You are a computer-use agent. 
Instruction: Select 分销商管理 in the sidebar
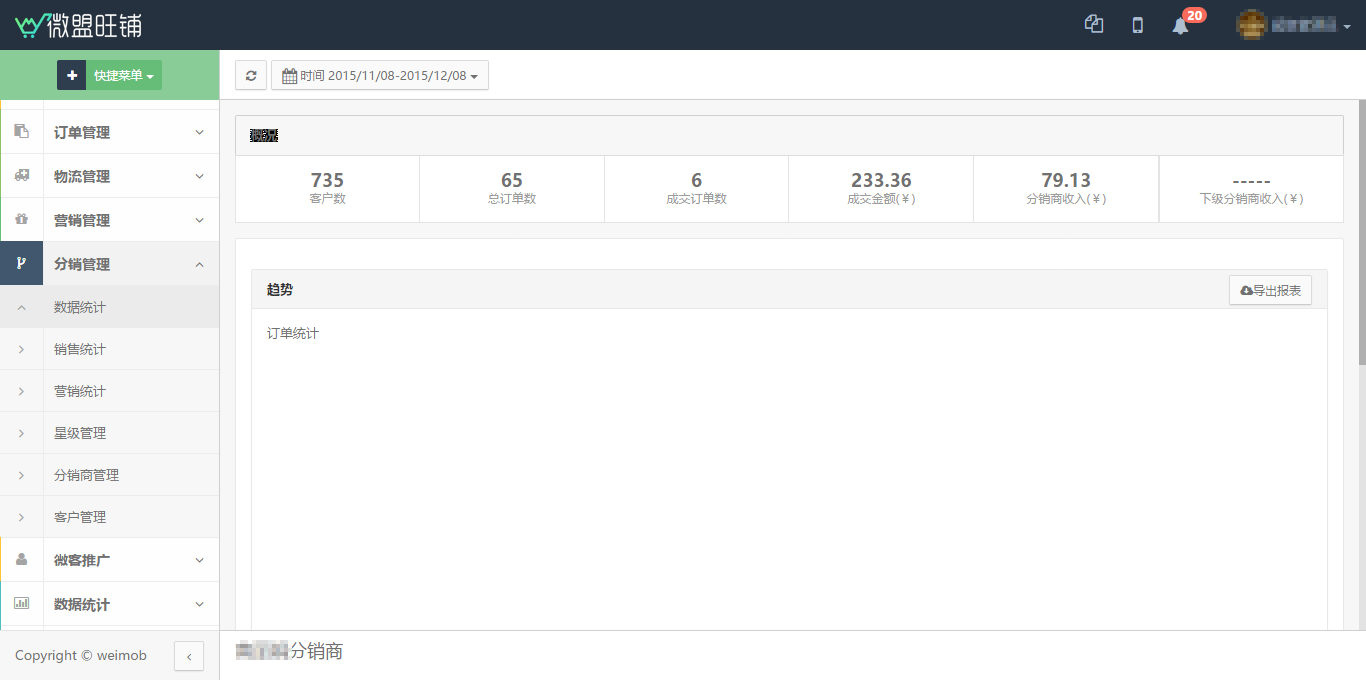86,475
